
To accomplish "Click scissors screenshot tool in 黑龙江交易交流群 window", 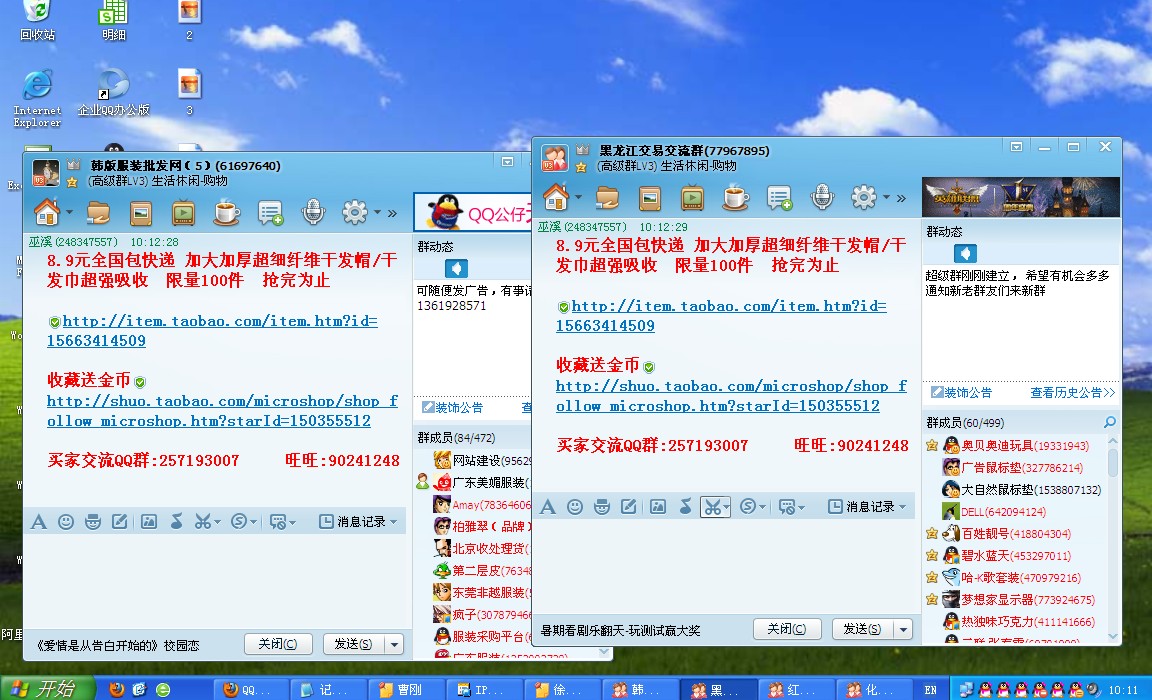I will pyautogui.click(x=715, y=507).
